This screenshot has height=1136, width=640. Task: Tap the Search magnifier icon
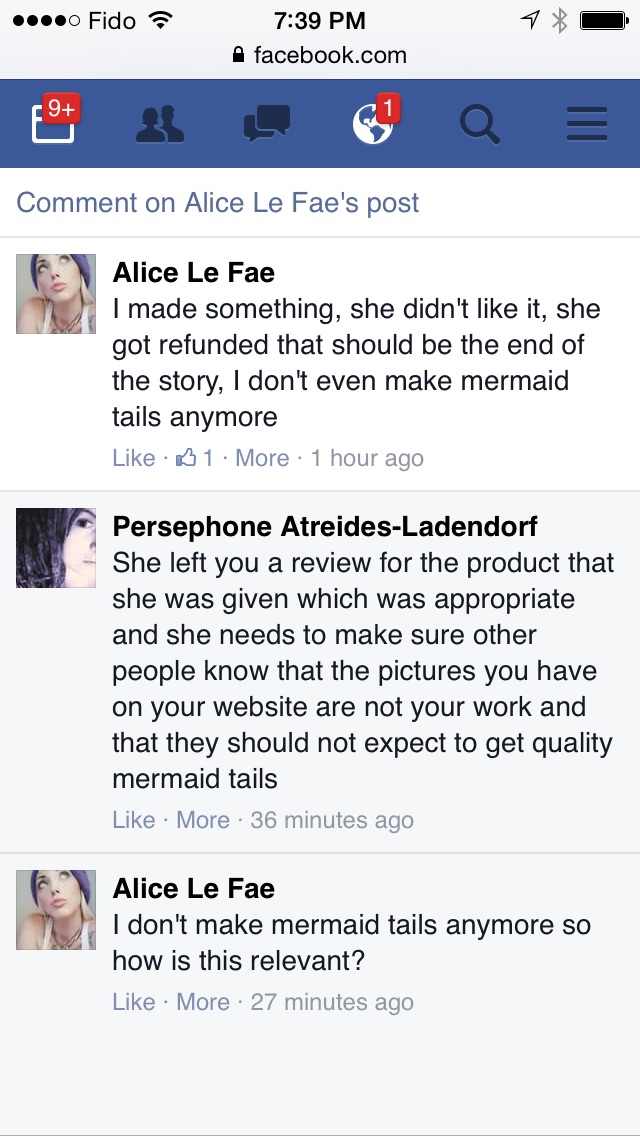tap(480, 125)
